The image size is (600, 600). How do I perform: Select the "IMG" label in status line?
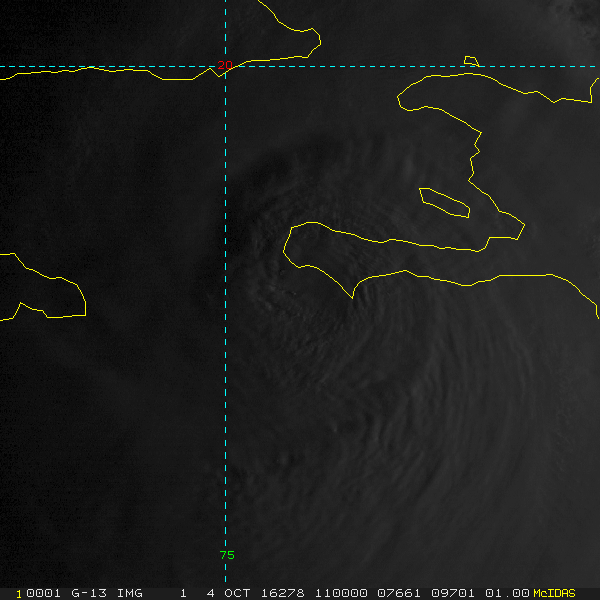tap(130, 593)
